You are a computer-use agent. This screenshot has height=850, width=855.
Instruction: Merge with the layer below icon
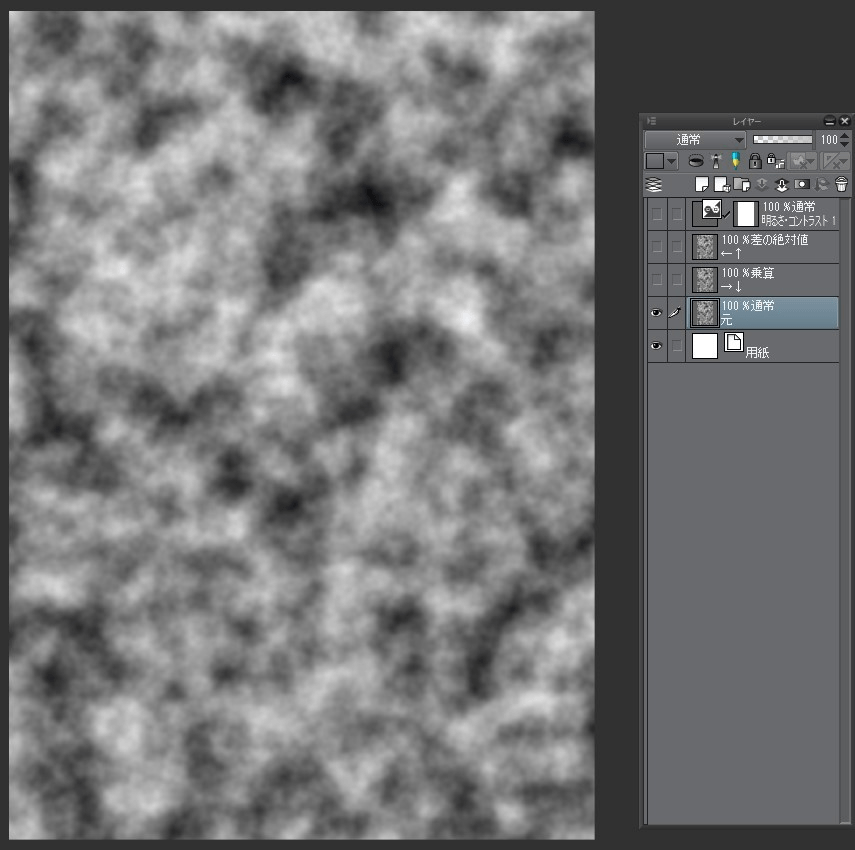pyautogui.click(x=782, y=185)
